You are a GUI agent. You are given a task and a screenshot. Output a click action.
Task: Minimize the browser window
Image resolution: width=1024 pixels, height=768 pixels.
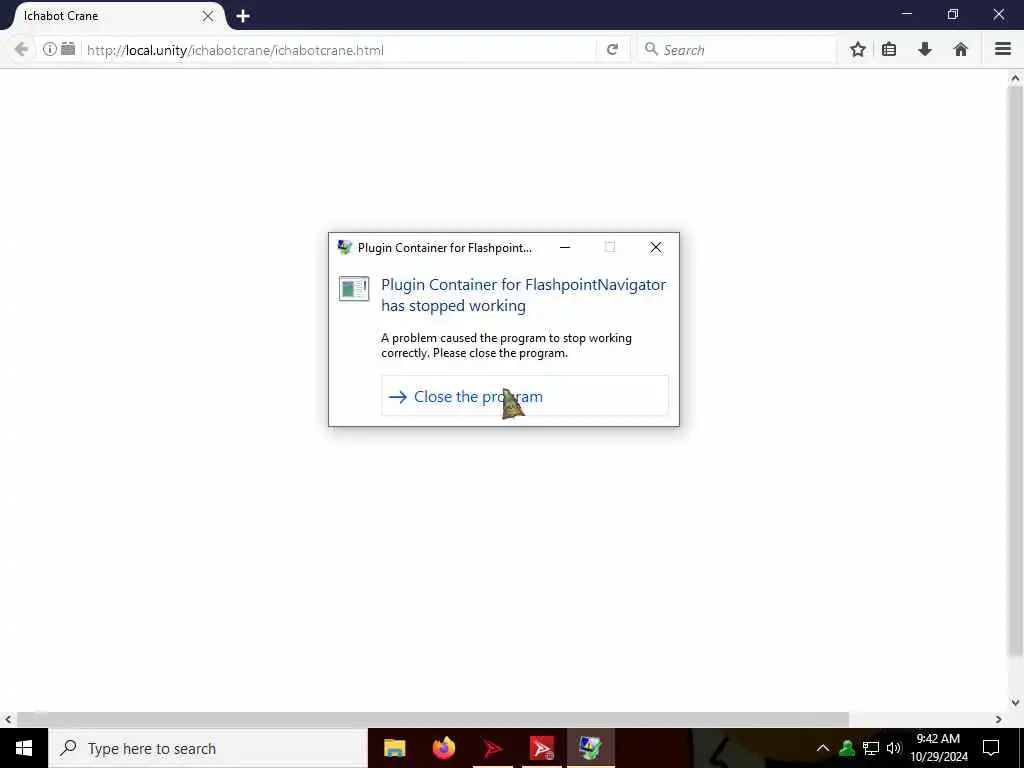click(906, 14)
